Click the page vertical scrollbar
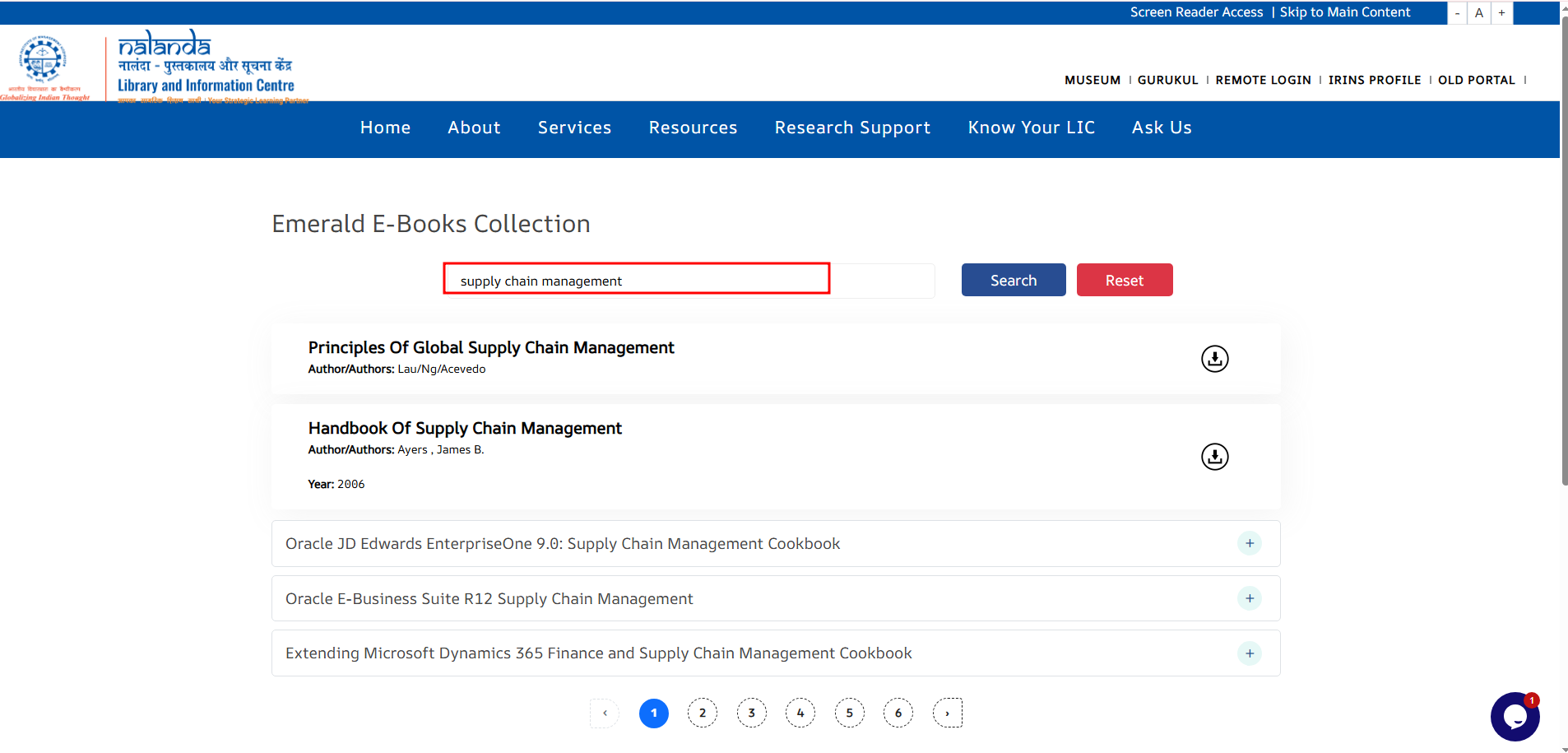This screenshot has height=753, width=1568. point(1564,247)
